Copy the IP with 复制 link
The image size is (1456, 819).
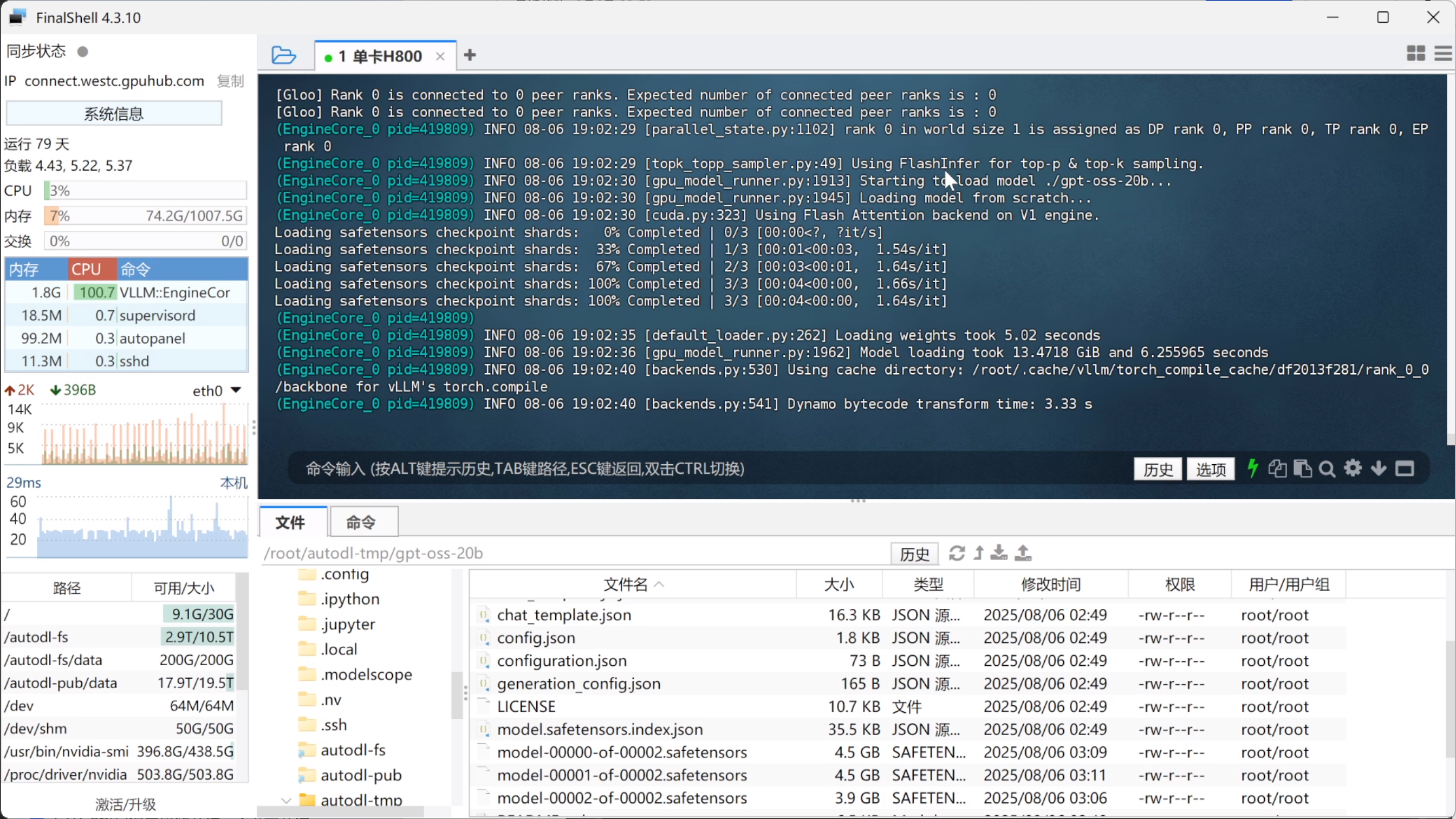click(231, 81)
